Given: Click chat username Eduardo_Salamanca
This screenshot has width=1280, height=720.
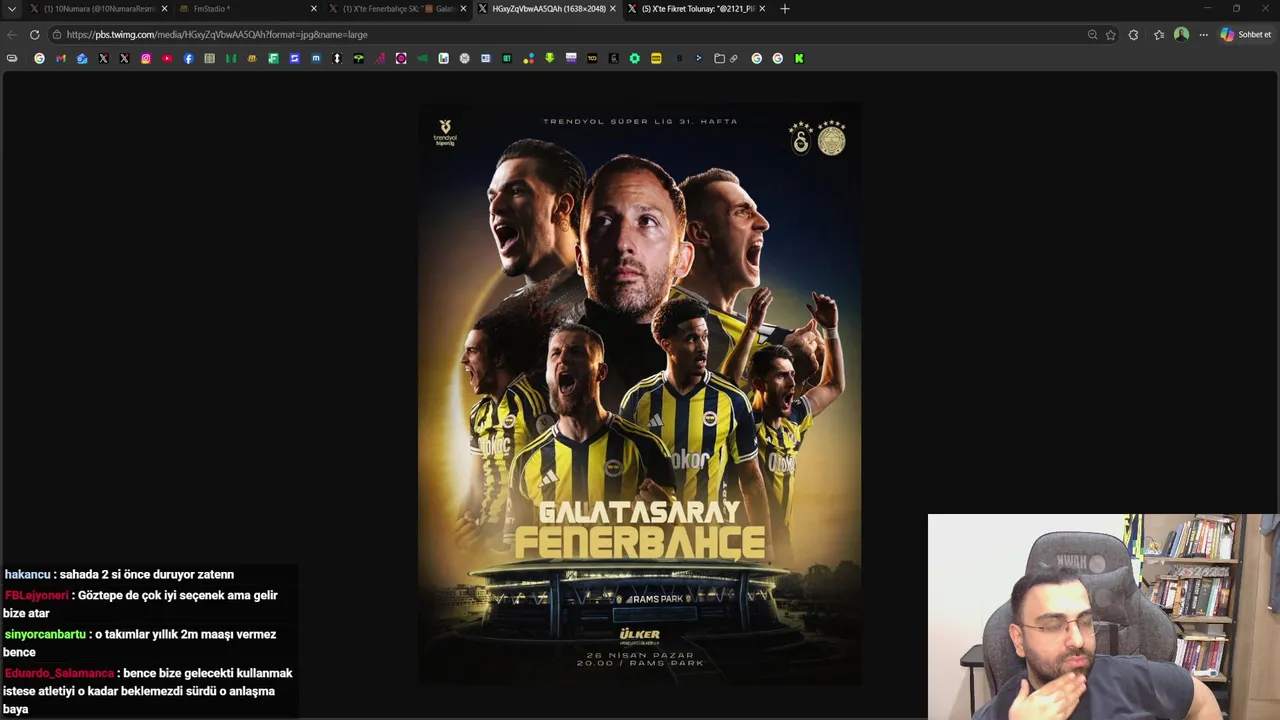Looking at the screenshot, I should 59,673.
